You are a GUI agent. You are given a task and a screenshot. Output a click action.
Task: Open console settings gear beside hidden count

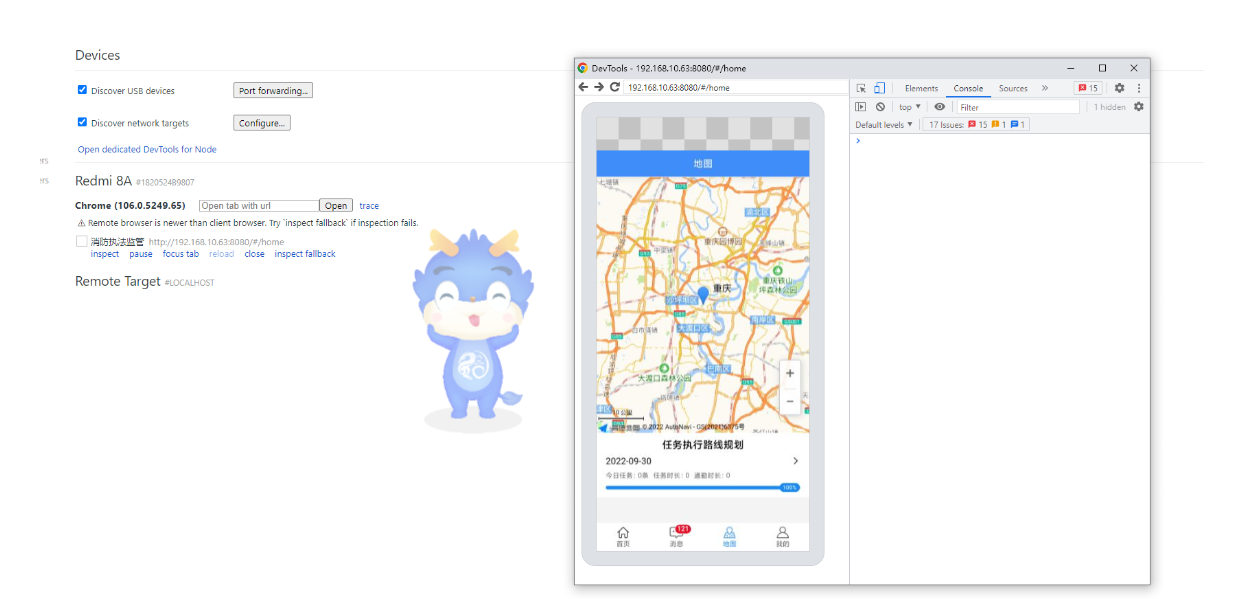click(x=1138, y=107)
